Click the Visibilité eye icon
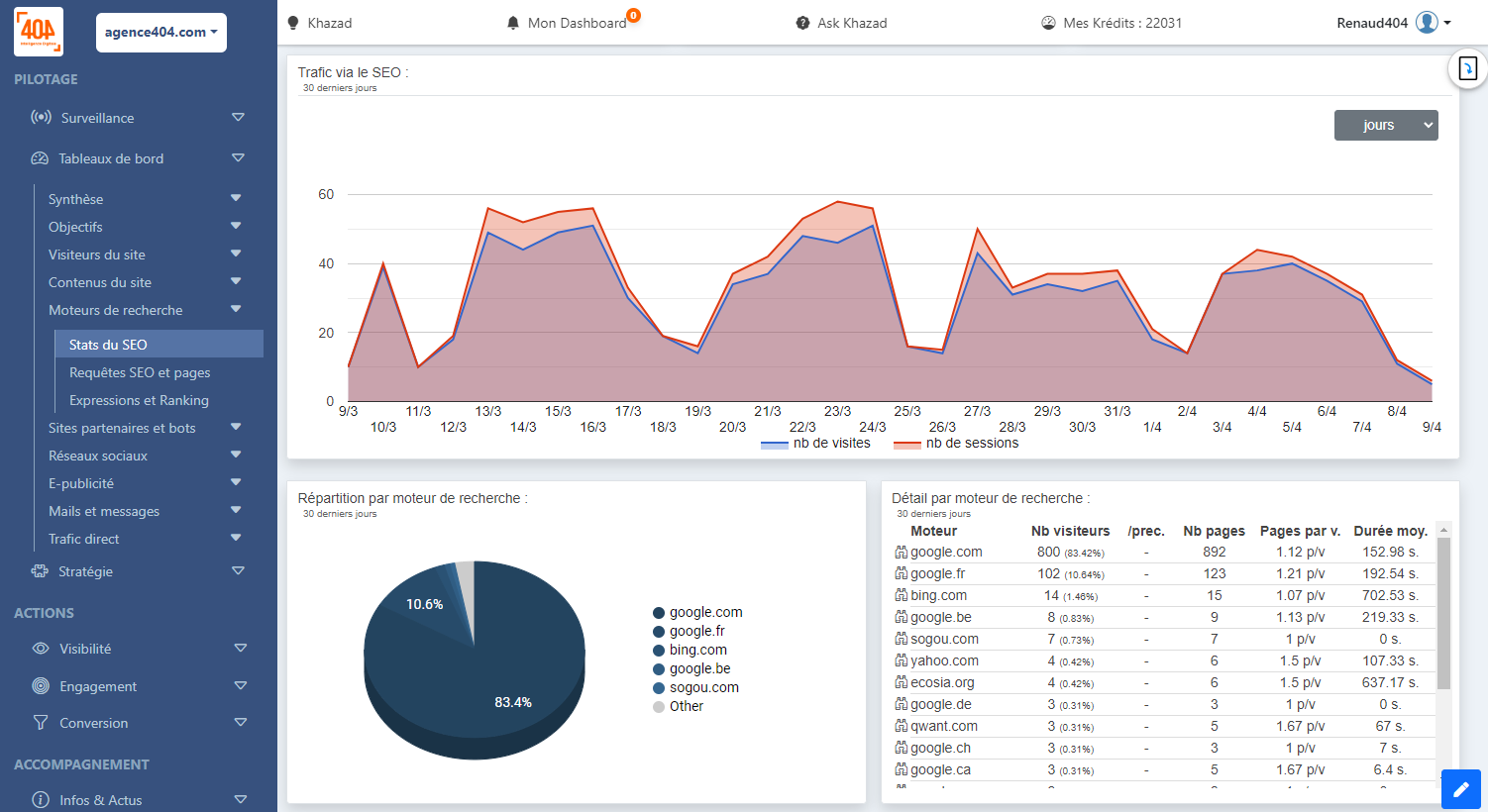The image size is (1488, 812). pos(41,649)
